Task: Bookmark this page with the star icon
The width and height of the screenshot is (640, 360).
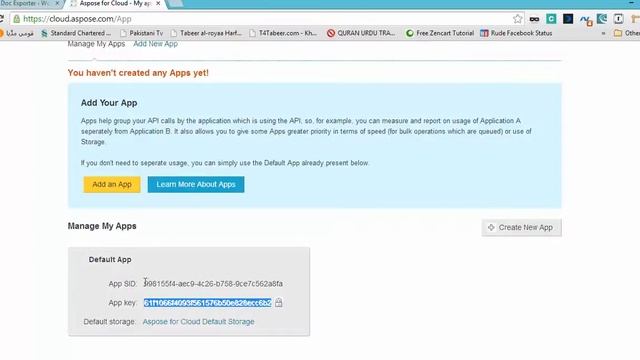Action: [x=518, y=19]
